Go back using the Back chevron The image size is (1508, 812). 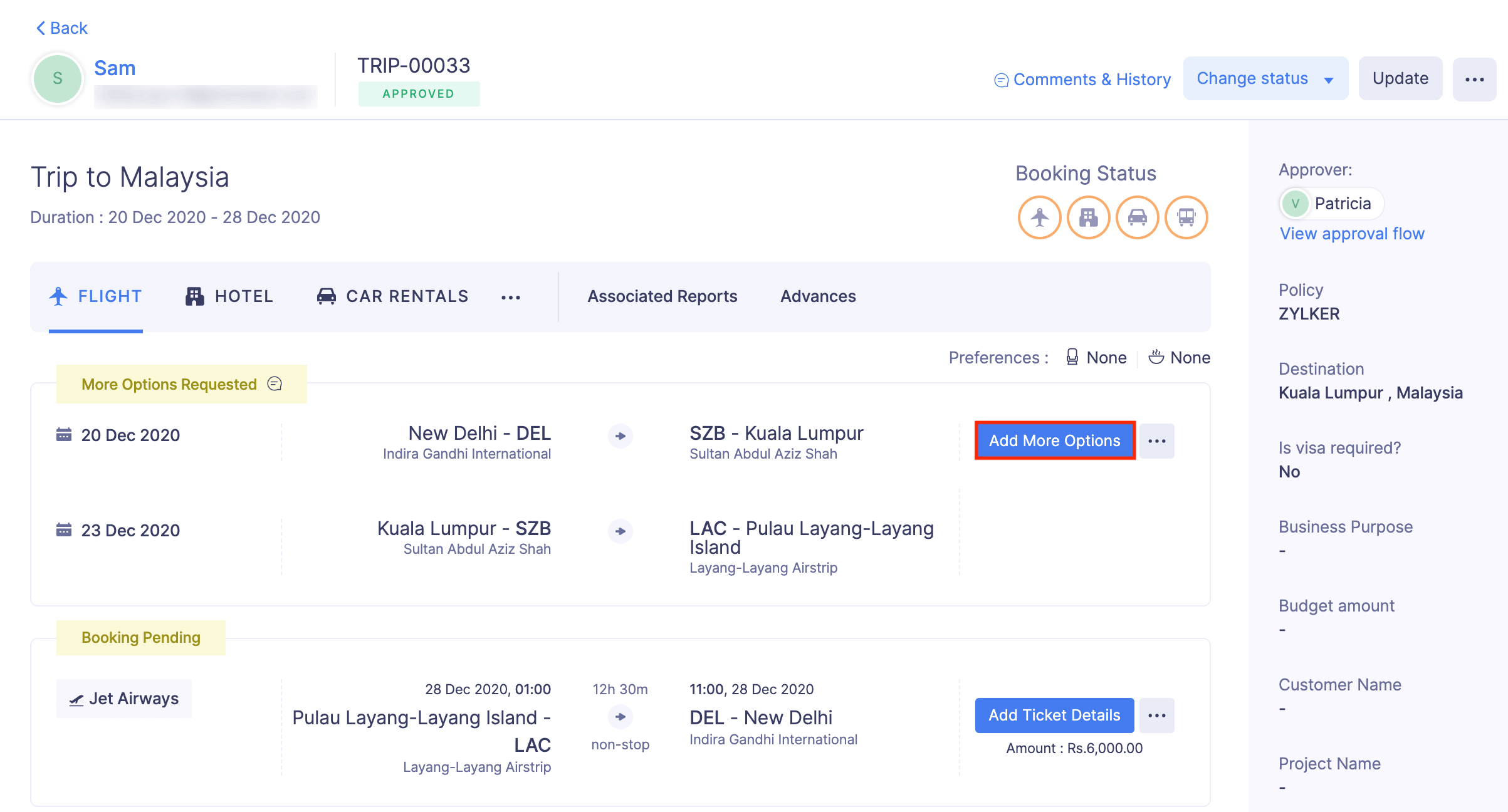click(61, 28)
